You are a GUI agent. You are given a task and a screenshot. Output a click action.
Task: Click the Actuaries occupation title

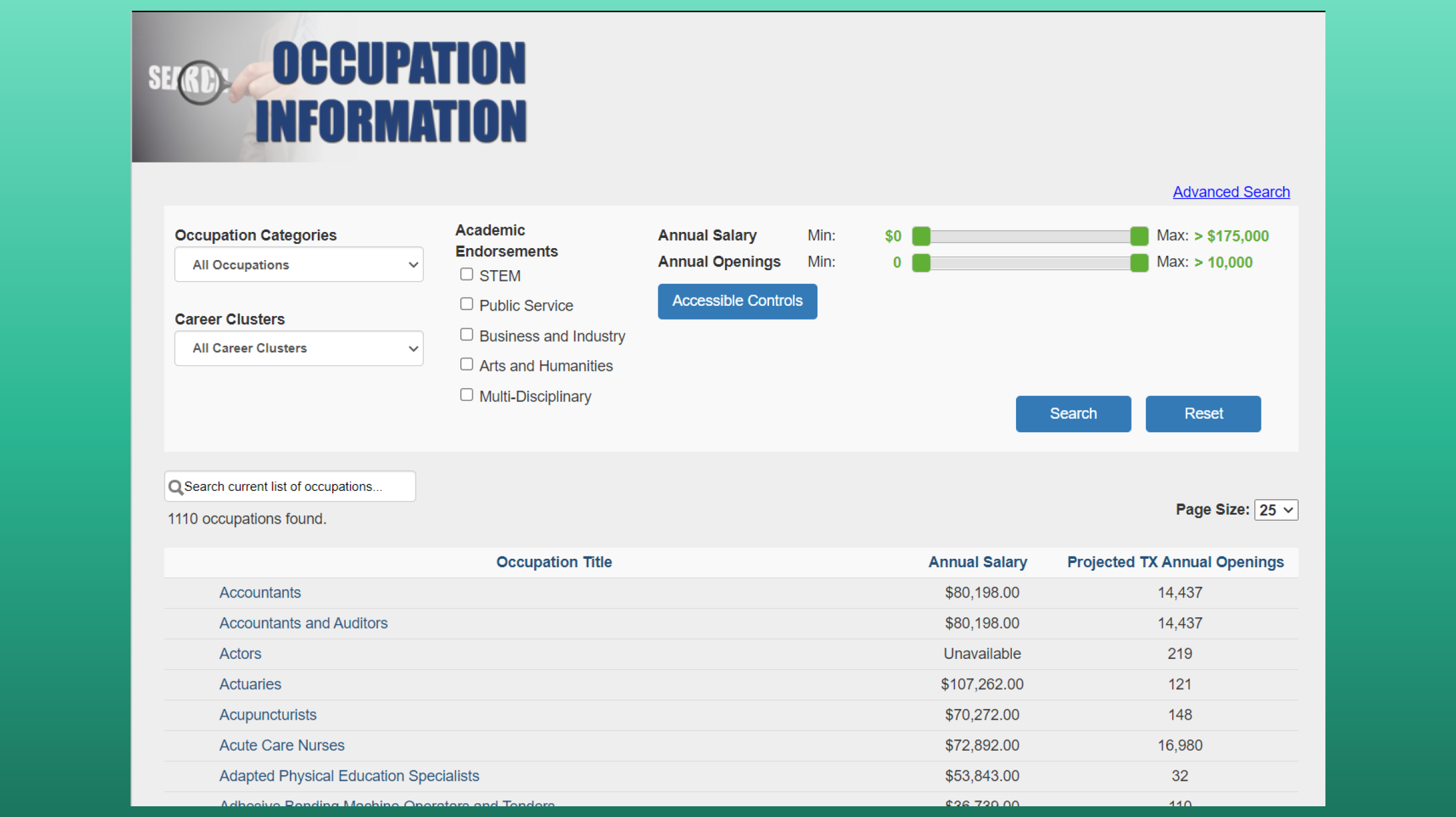250,684
